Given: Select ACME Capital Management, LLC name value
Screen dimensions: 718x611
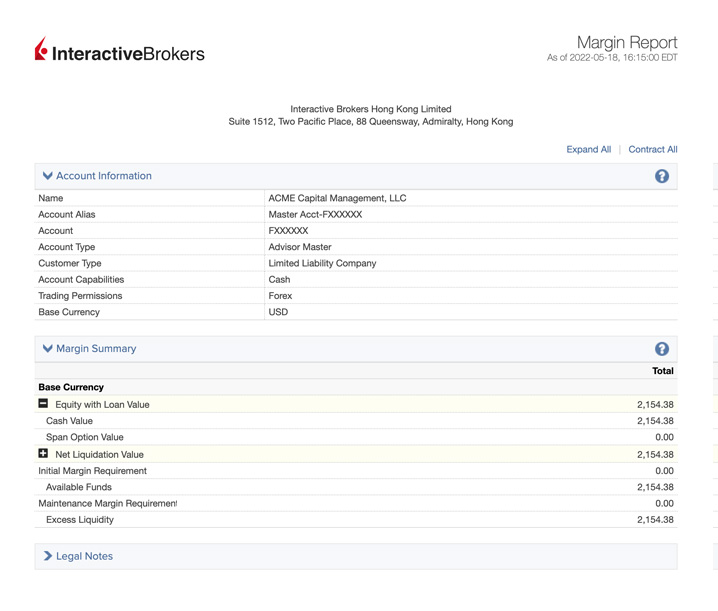Looking at the screenshot, I should [337, 198].
